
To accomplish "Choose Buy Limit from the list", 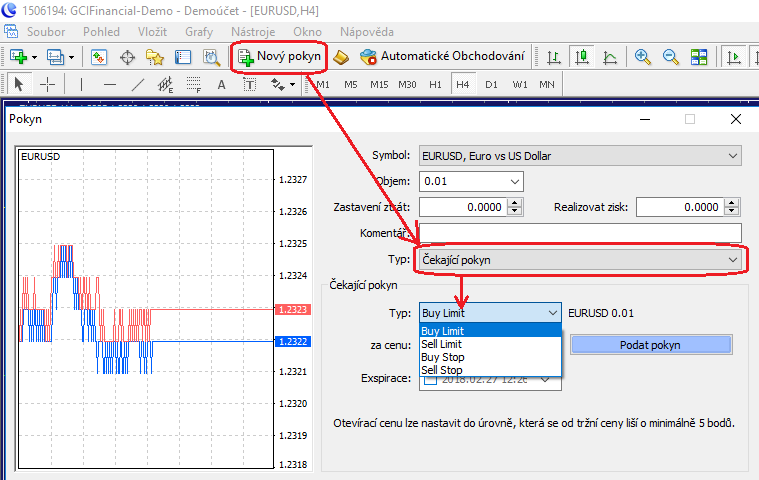I will 490,331.
